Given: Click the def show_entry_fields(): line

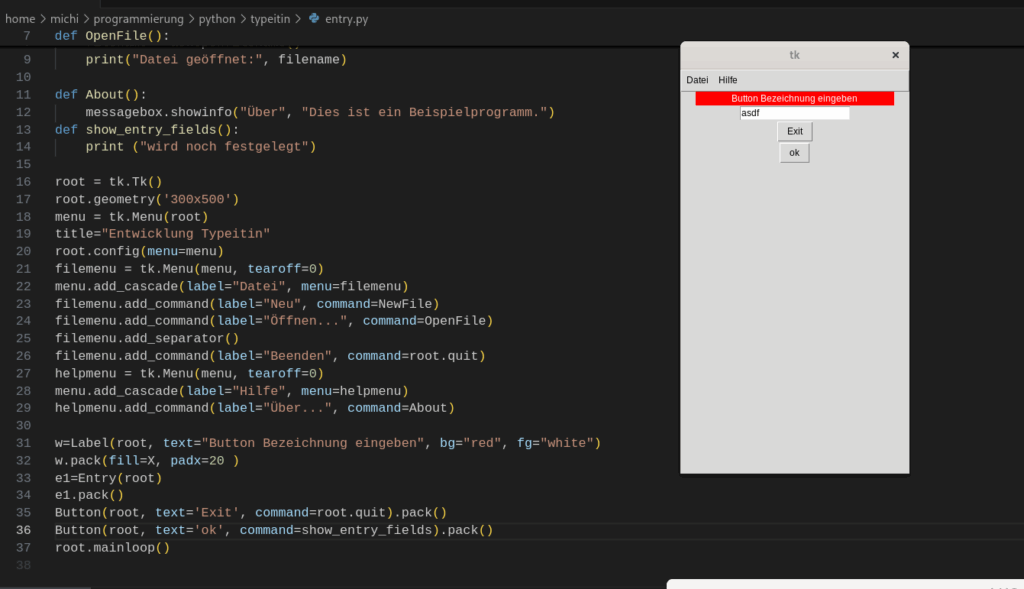Looking at the screenshot, I should tap(147, 130).
